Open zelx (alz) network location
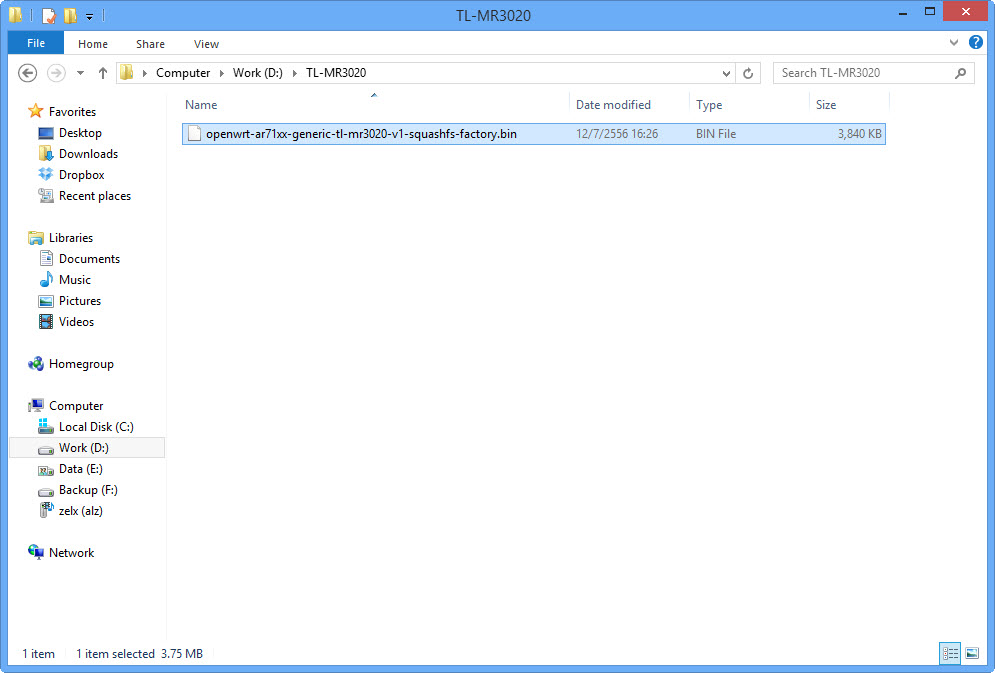This screenshot has height=673, width=995. (x=81, y=511)
